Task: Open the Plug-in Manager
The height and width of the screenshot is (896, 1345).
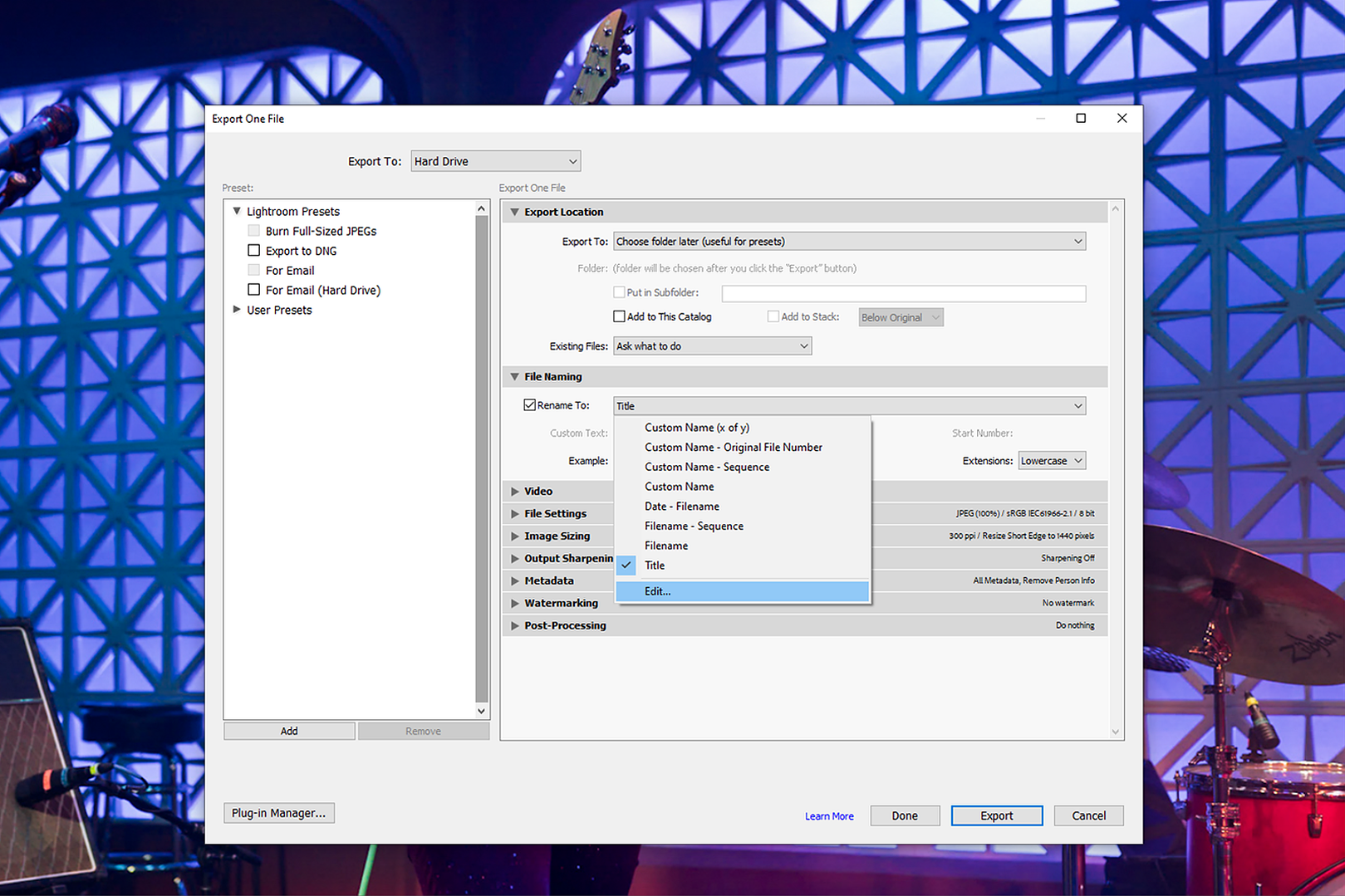Action: click(x=278, y=813)
